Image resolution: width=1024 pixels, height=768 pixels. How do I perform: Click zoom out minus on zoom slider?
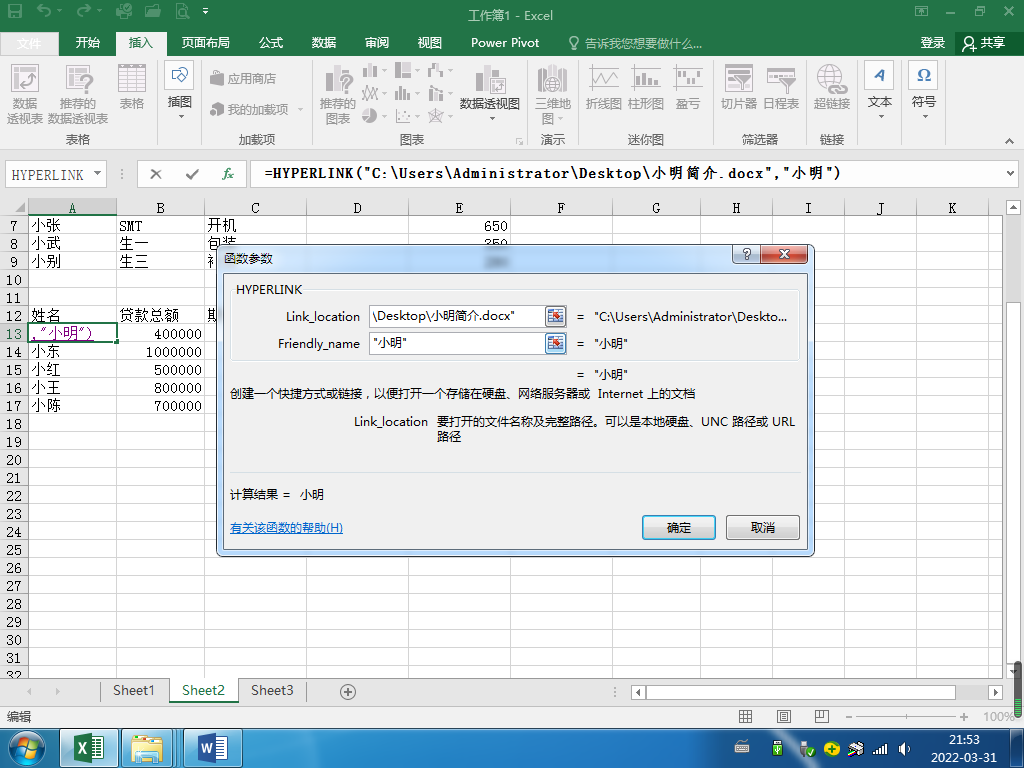(x=848, y=716)
